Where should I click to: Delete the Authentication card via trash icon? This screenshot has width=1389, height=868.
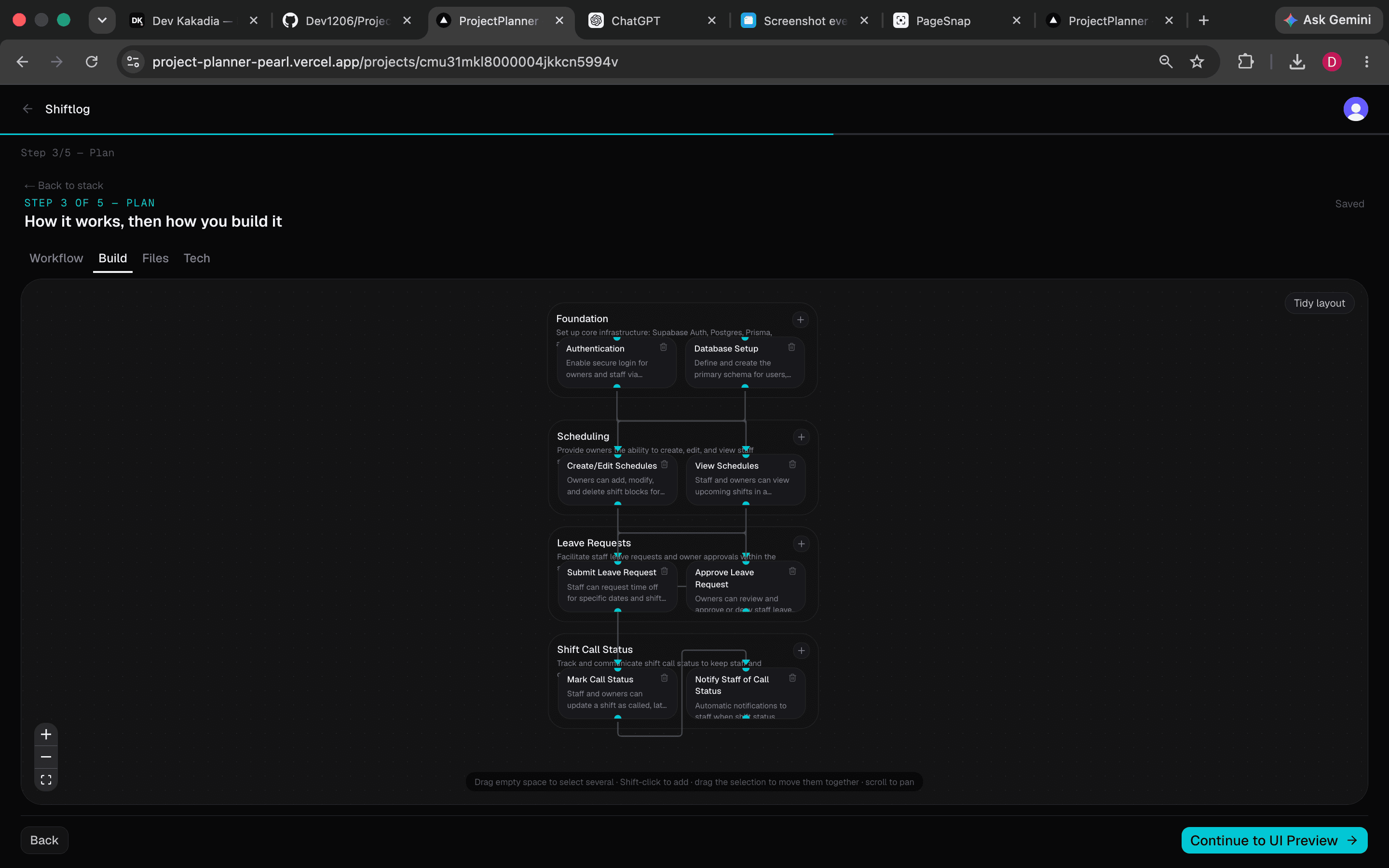664,347
